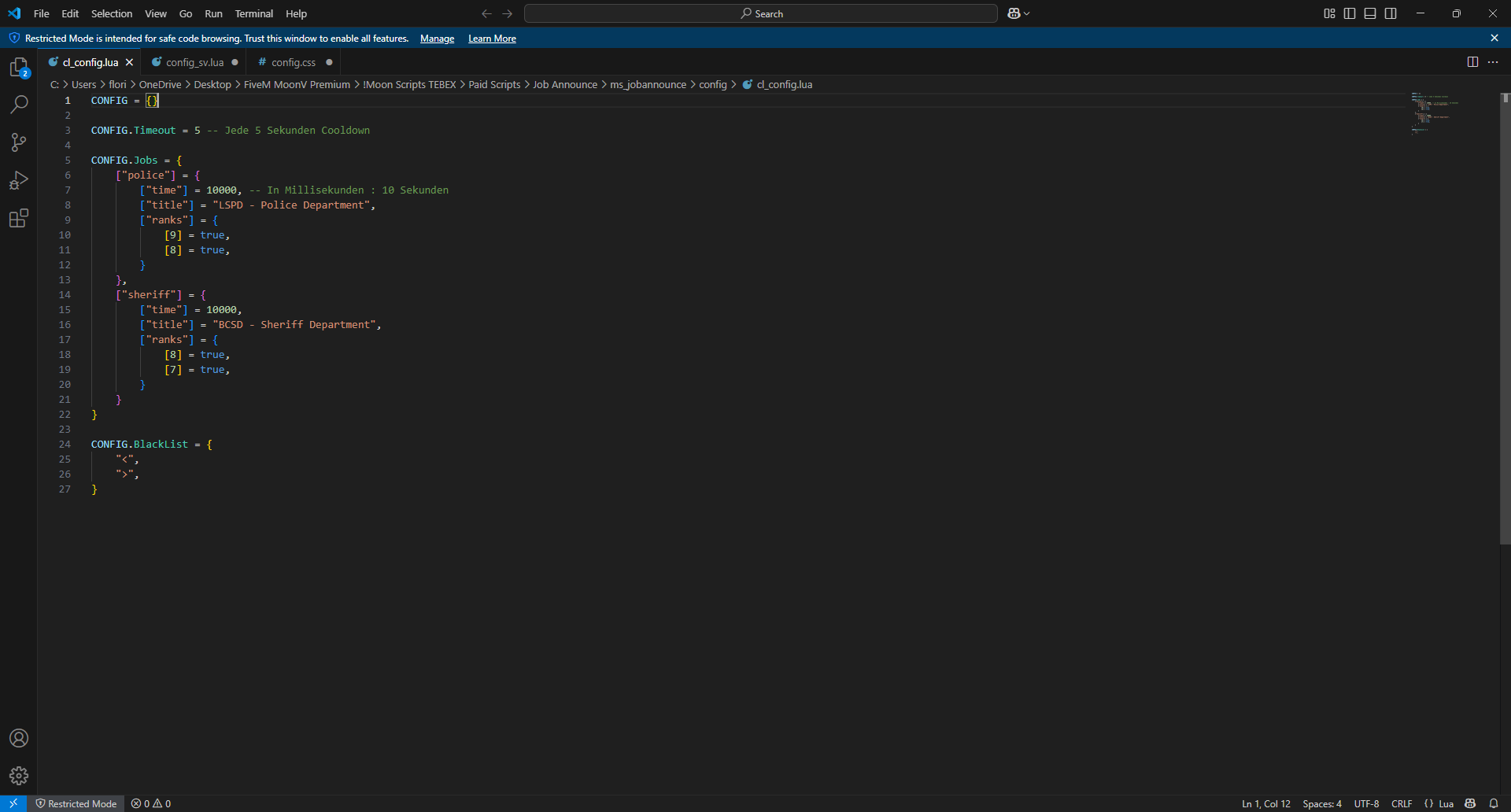Screen dimensions: 1511x812
Task: Toggle the secondary side bar layout button
Action: click(x=1391, y=13)
